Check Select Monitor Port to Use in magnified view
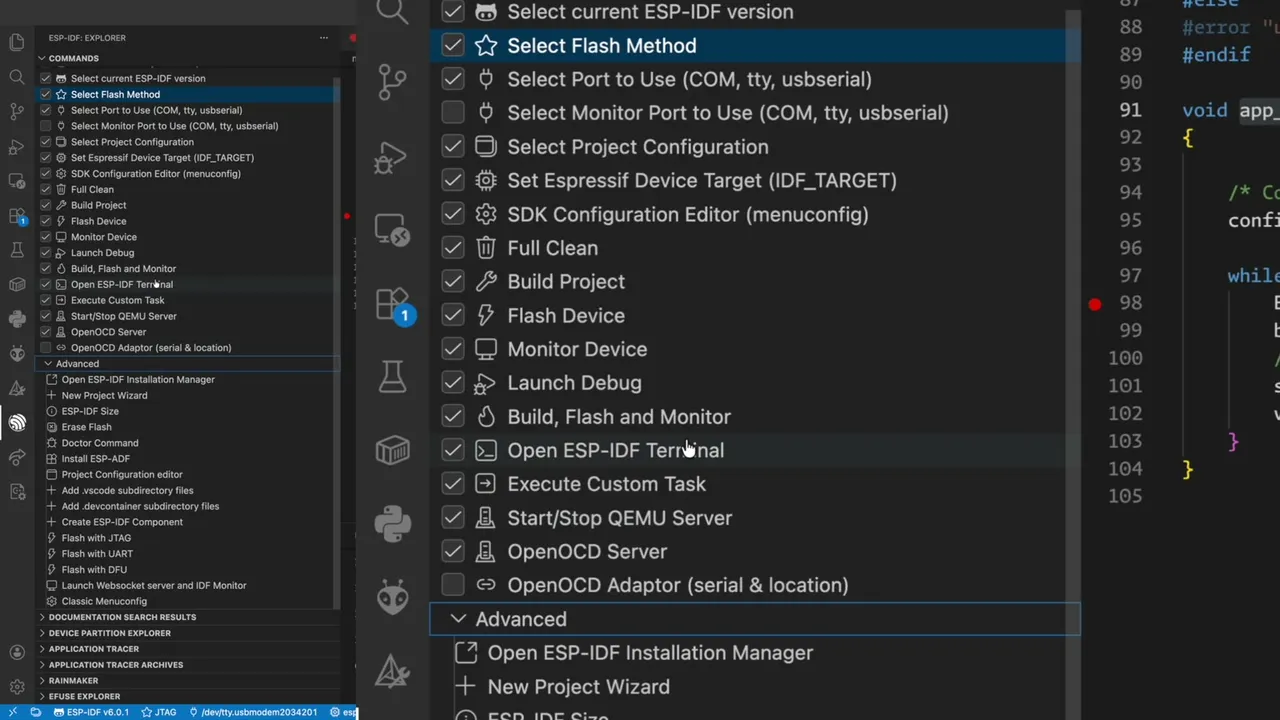 point(453,113)
